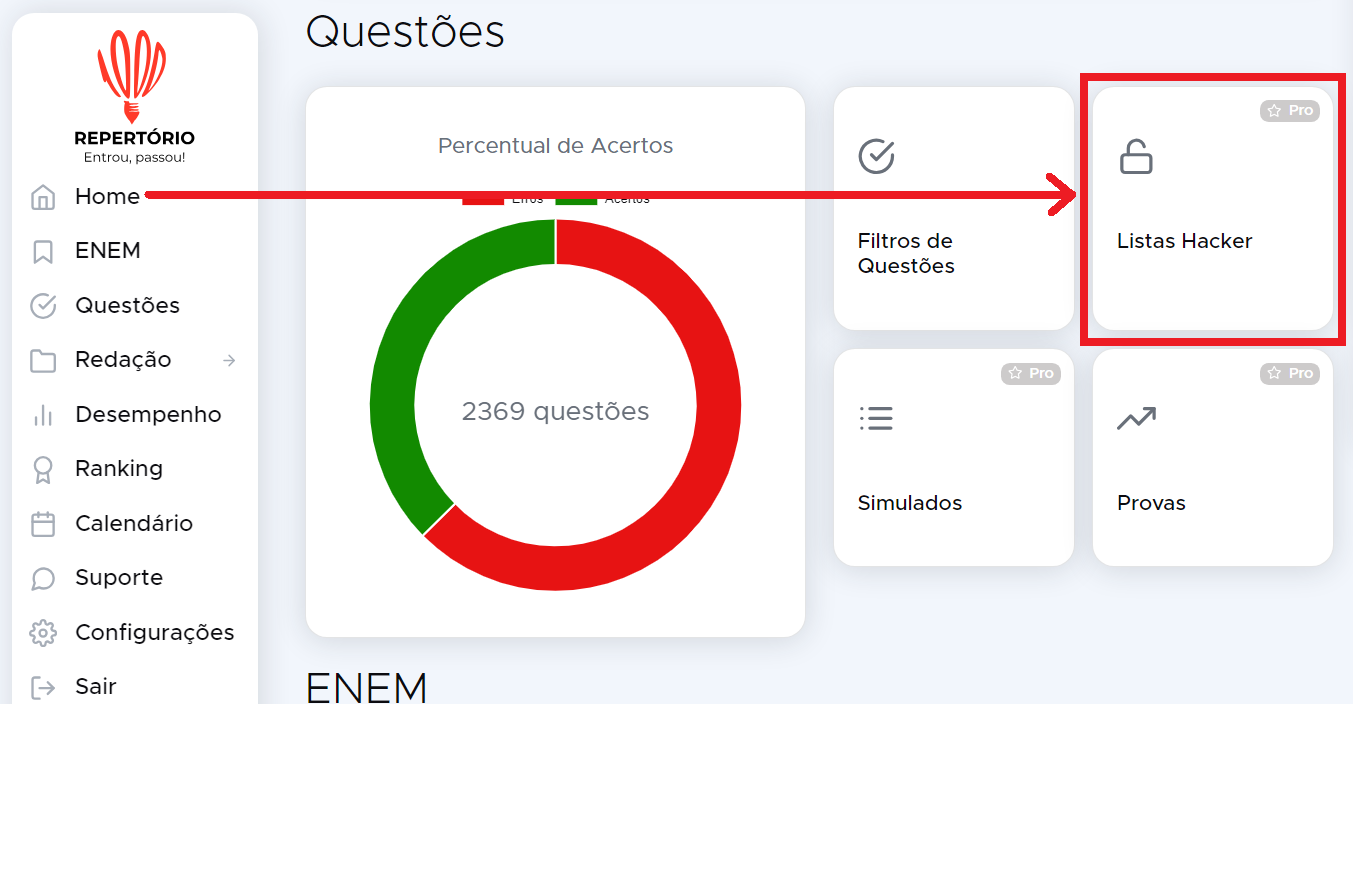Image resolution: width=1353 pixels, height=881 pixels.
Task: Select the Desempenho menu label
Action: 148,415
